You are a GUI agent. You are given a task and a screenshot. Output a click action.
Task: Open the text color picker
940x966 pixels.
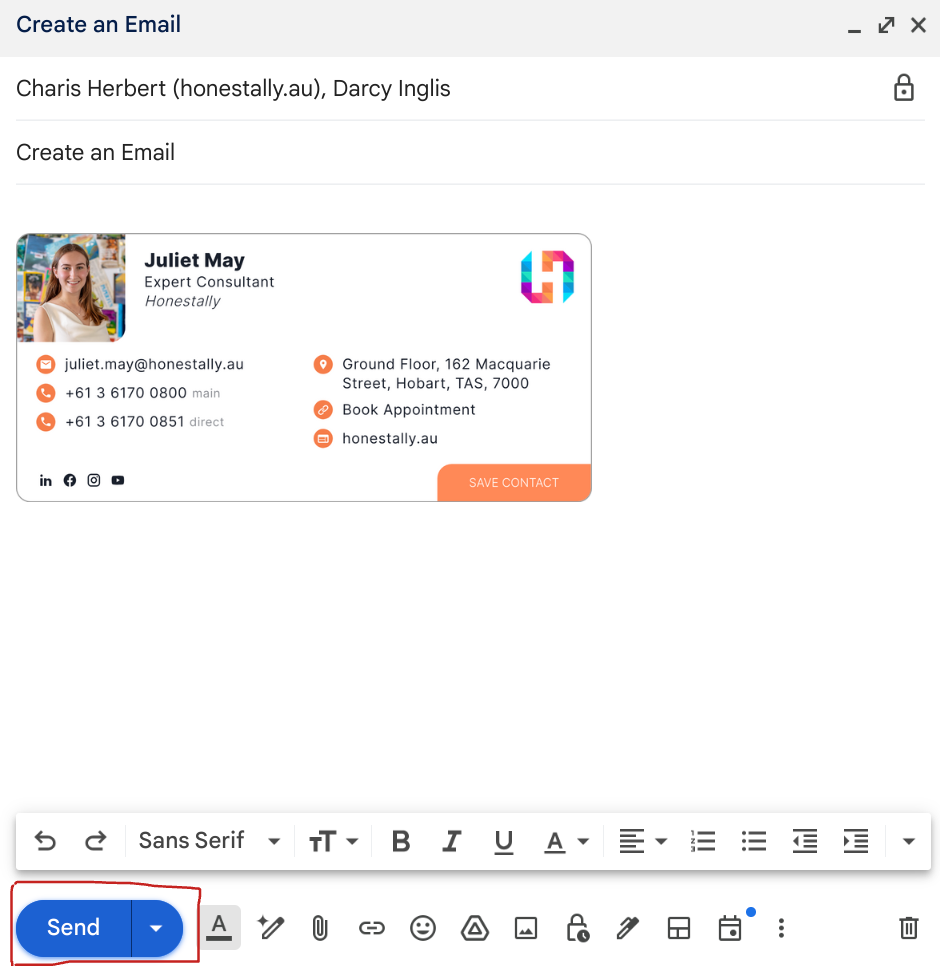(x=566, y=841)
